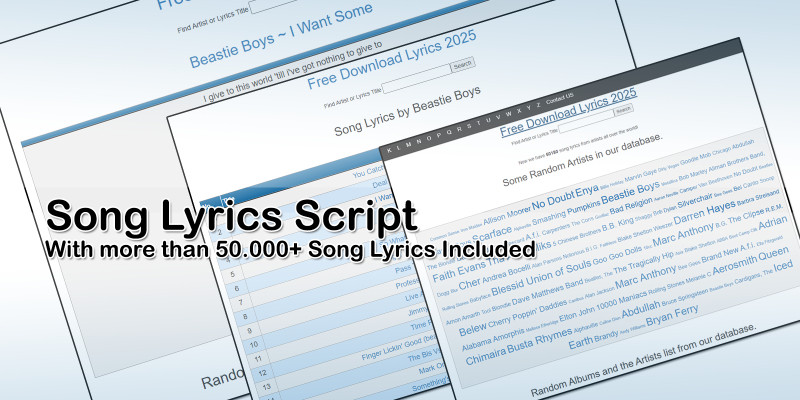Open Contact US in the alphabet bar

(559, 98)
